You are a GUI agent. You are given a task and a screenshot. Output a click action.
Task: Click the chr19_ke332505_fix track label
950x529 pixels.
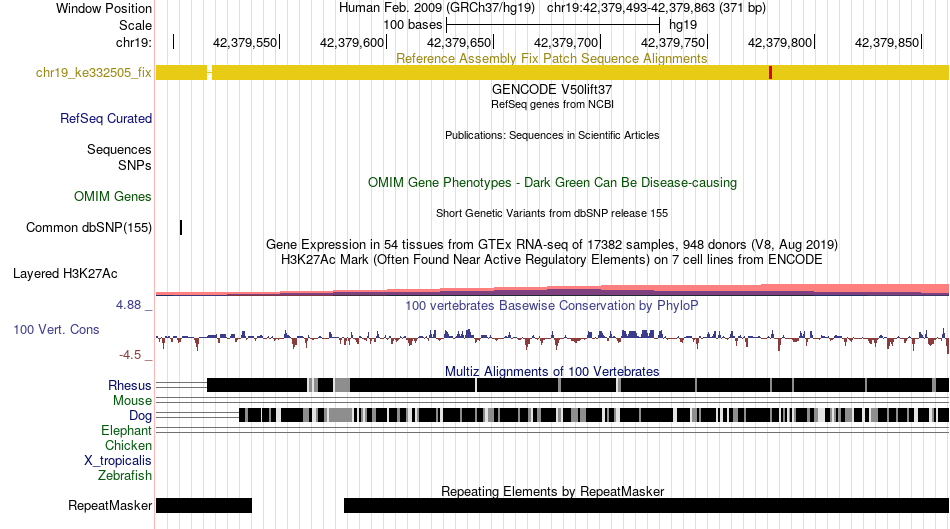click(x=93, y=73)
